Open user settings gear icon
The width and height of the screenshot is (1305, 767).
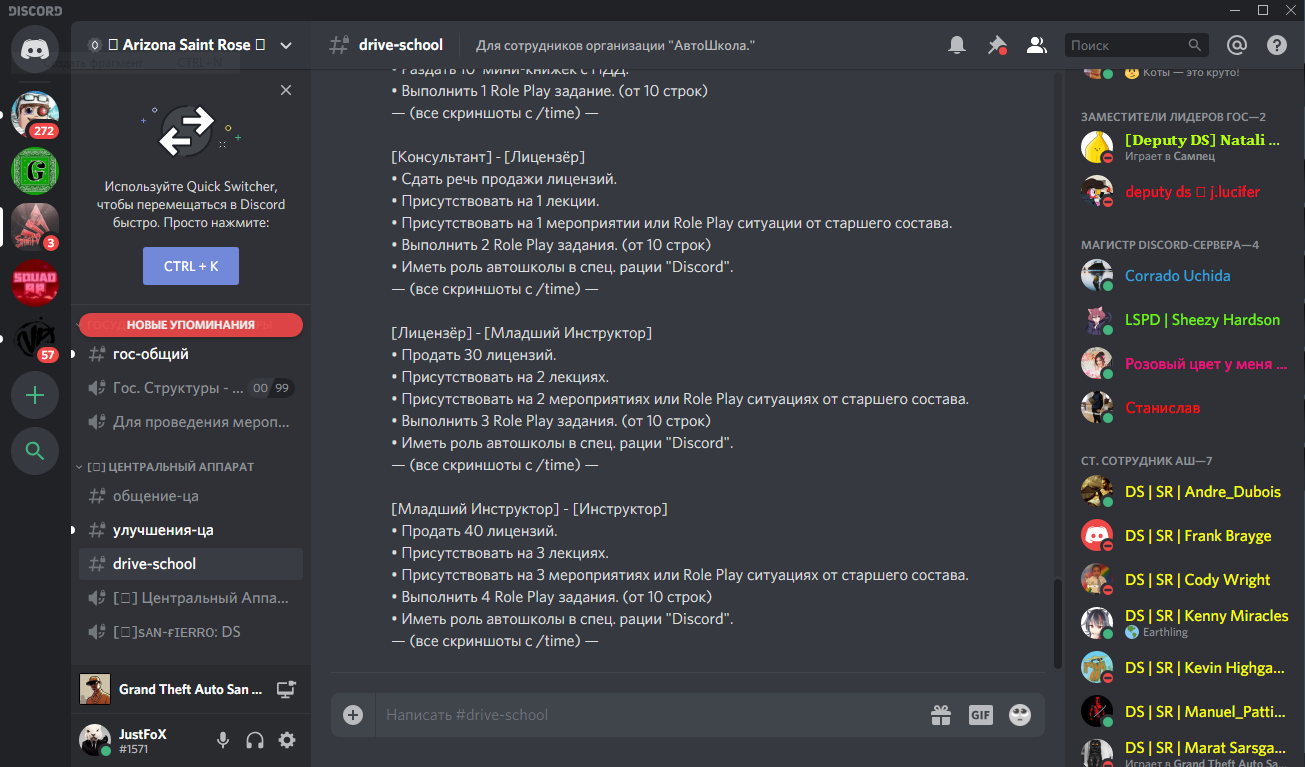[x=287, y=740]
